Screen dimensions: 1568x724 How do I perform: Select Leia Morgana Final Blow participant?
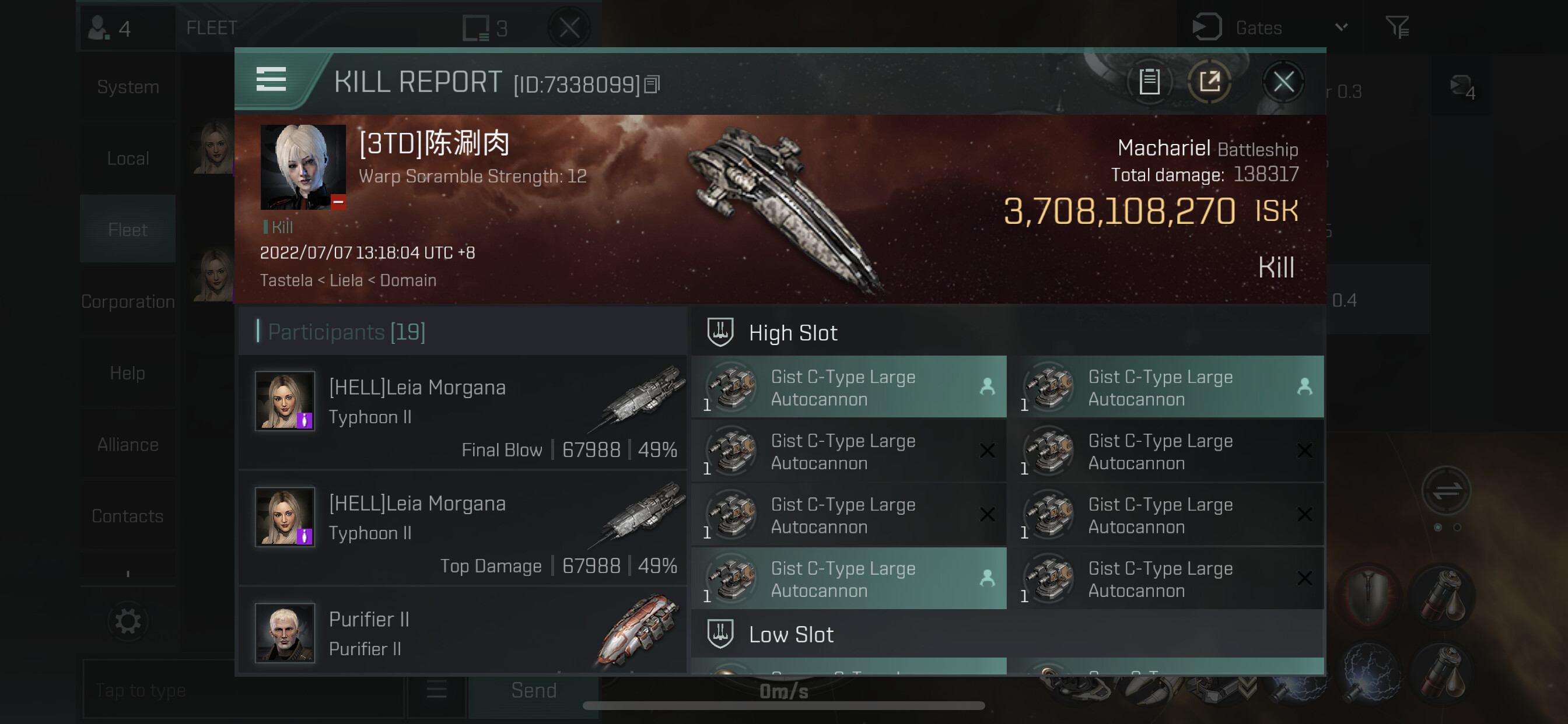(463, 413)
